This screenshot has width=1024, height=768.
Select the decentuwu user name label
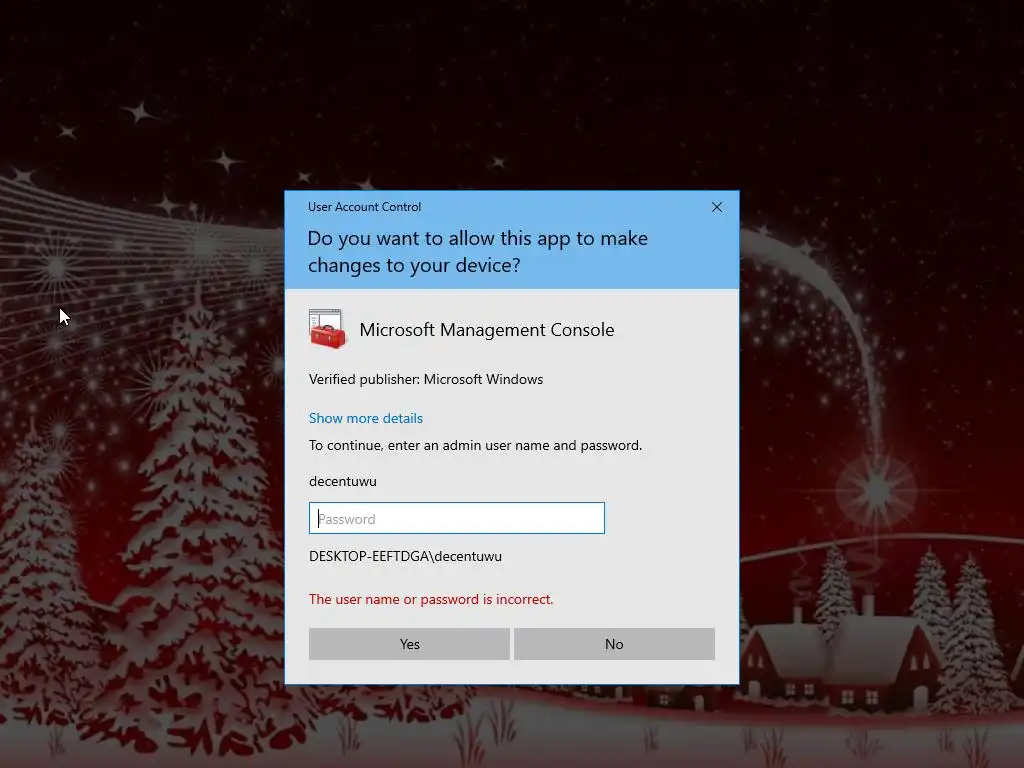tap(343, 481)
